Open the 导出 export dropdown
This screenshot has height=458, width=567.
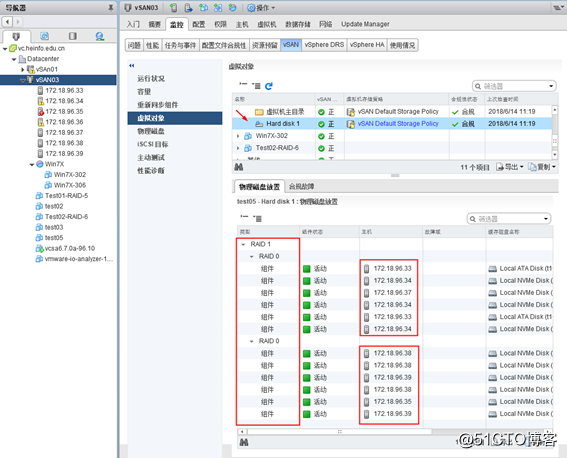[510, 167]
